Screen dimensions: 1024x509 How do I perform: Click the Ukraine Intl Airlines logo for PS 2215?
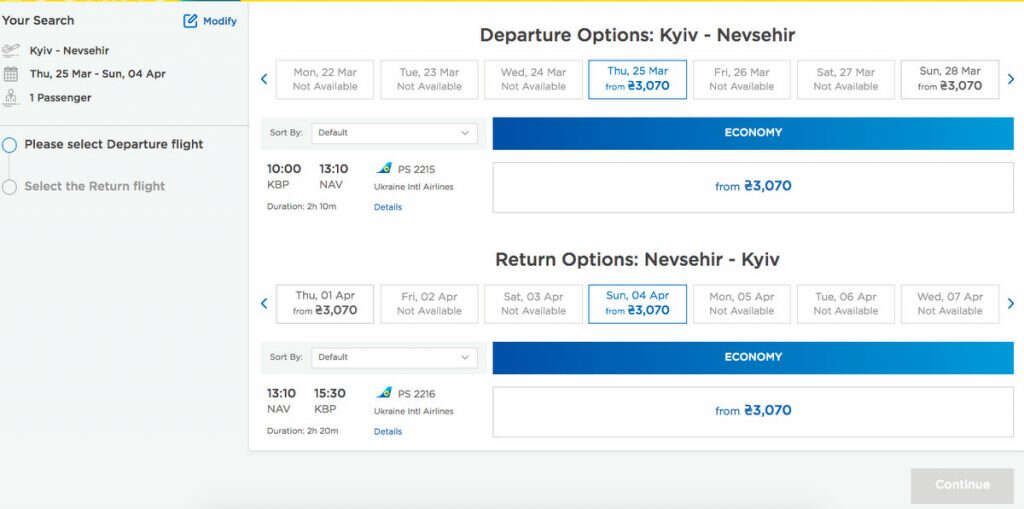(x=384, y=169)
